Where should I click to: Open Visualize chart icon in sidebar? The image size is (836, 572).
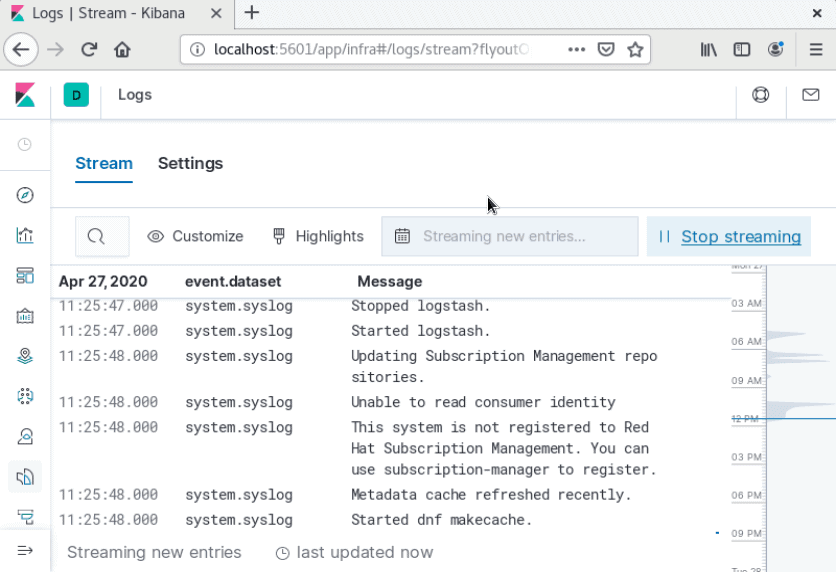tap(25, 235)
